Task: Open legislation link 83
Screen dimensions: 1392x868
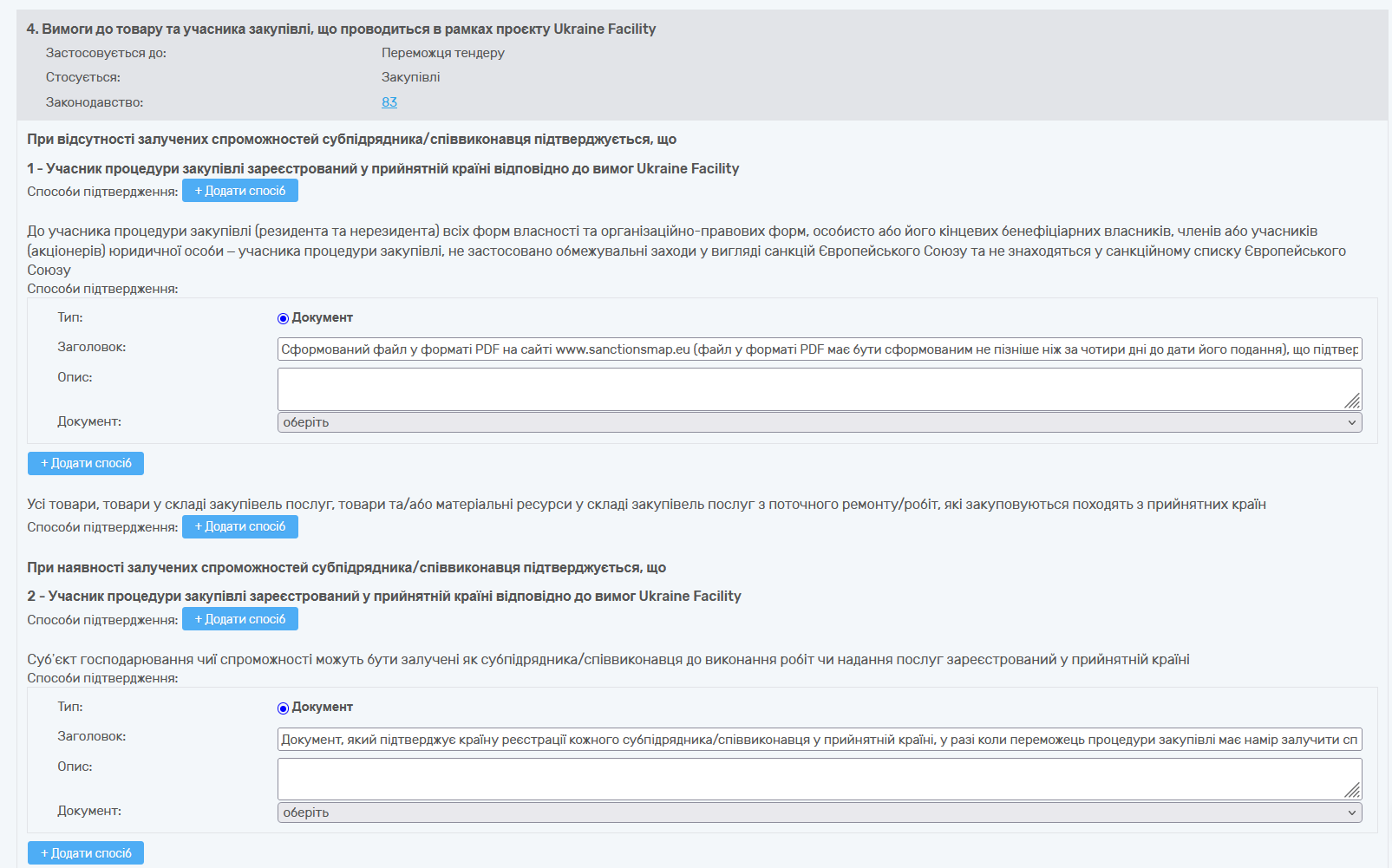Action: pos(389,102)
